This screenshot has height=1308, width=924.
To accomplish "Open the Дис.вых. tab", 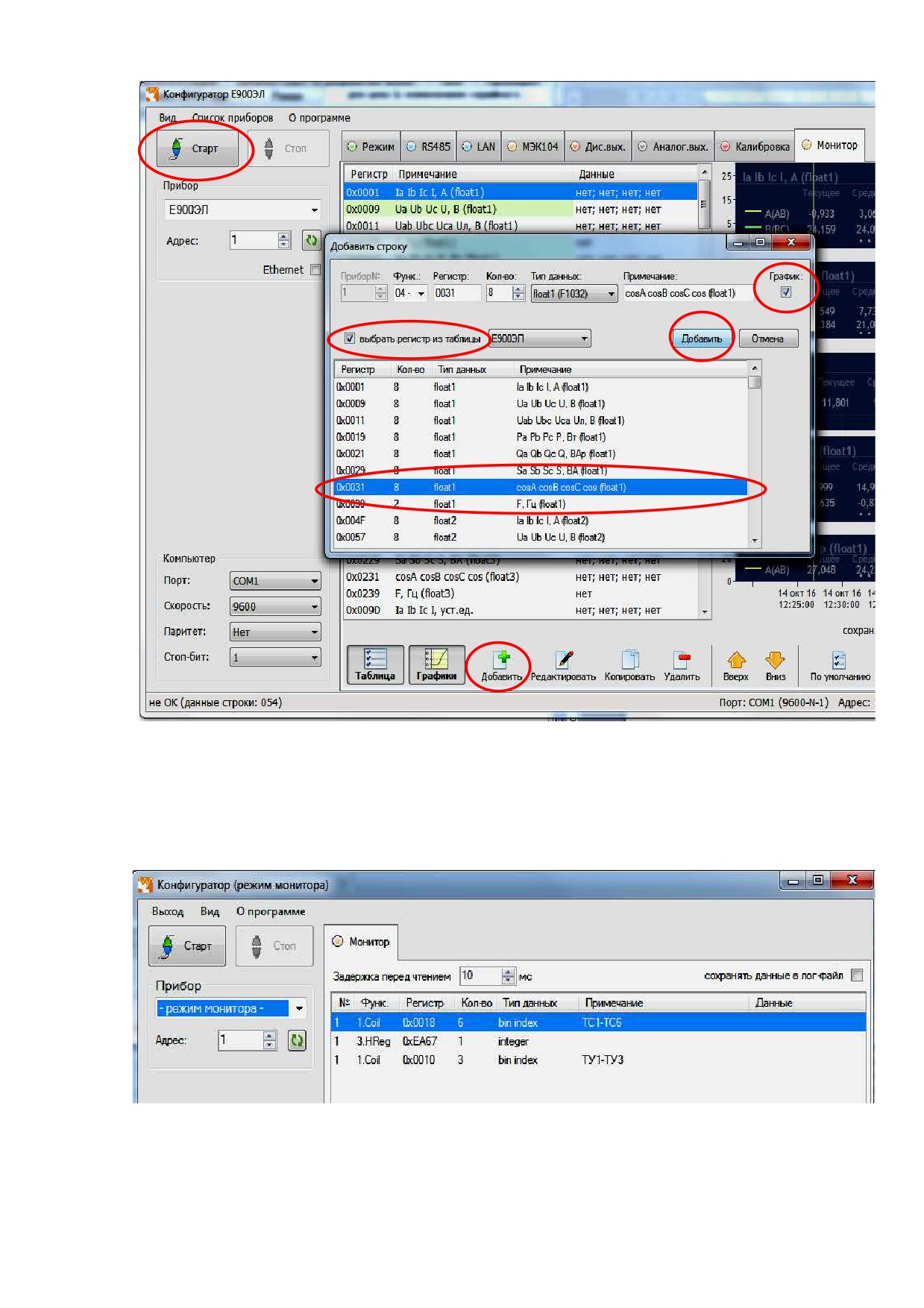I will point(597,147).
